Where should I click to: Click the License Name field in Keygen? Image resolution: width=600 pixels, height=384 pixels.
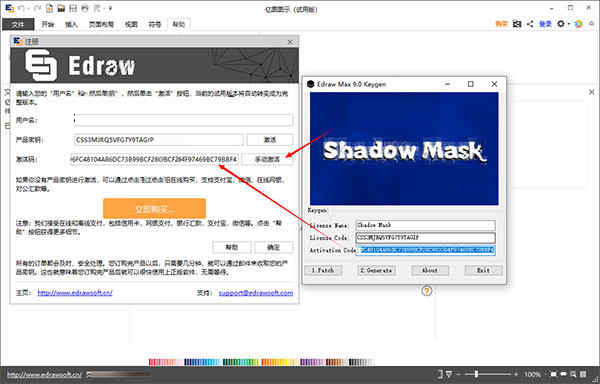pos(426,225)
